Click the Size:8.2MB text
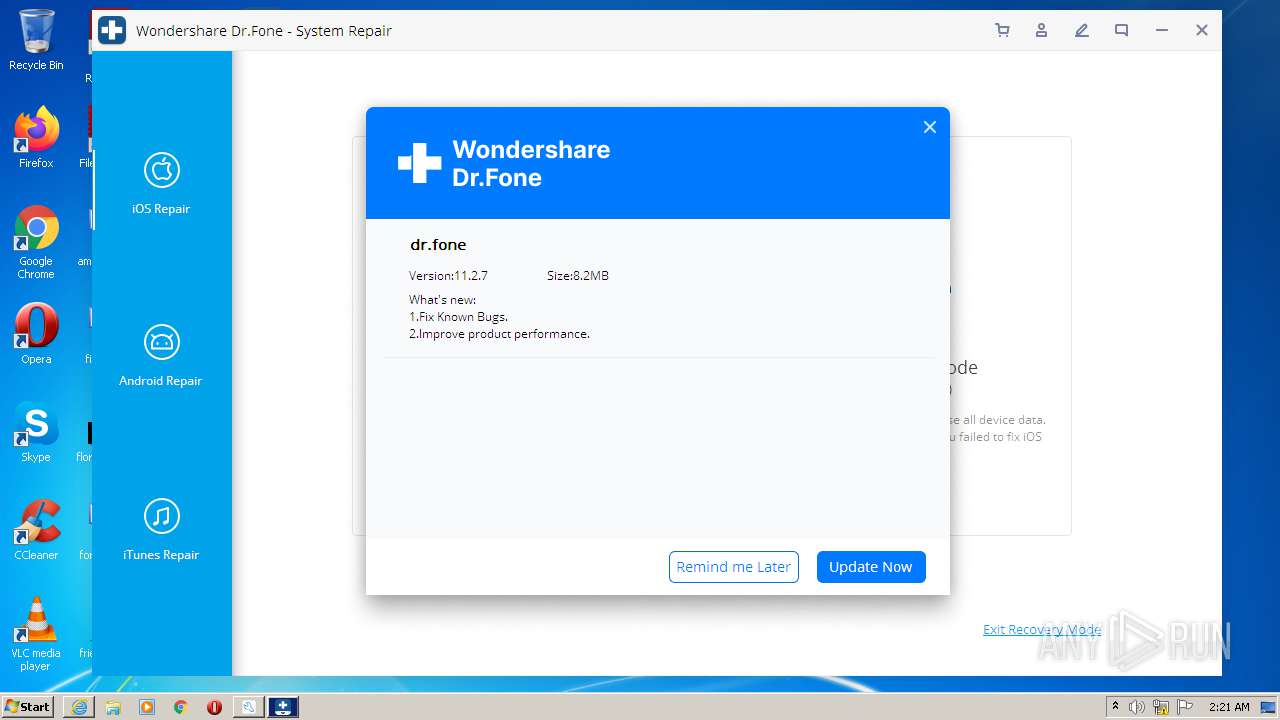 [578, 276]
